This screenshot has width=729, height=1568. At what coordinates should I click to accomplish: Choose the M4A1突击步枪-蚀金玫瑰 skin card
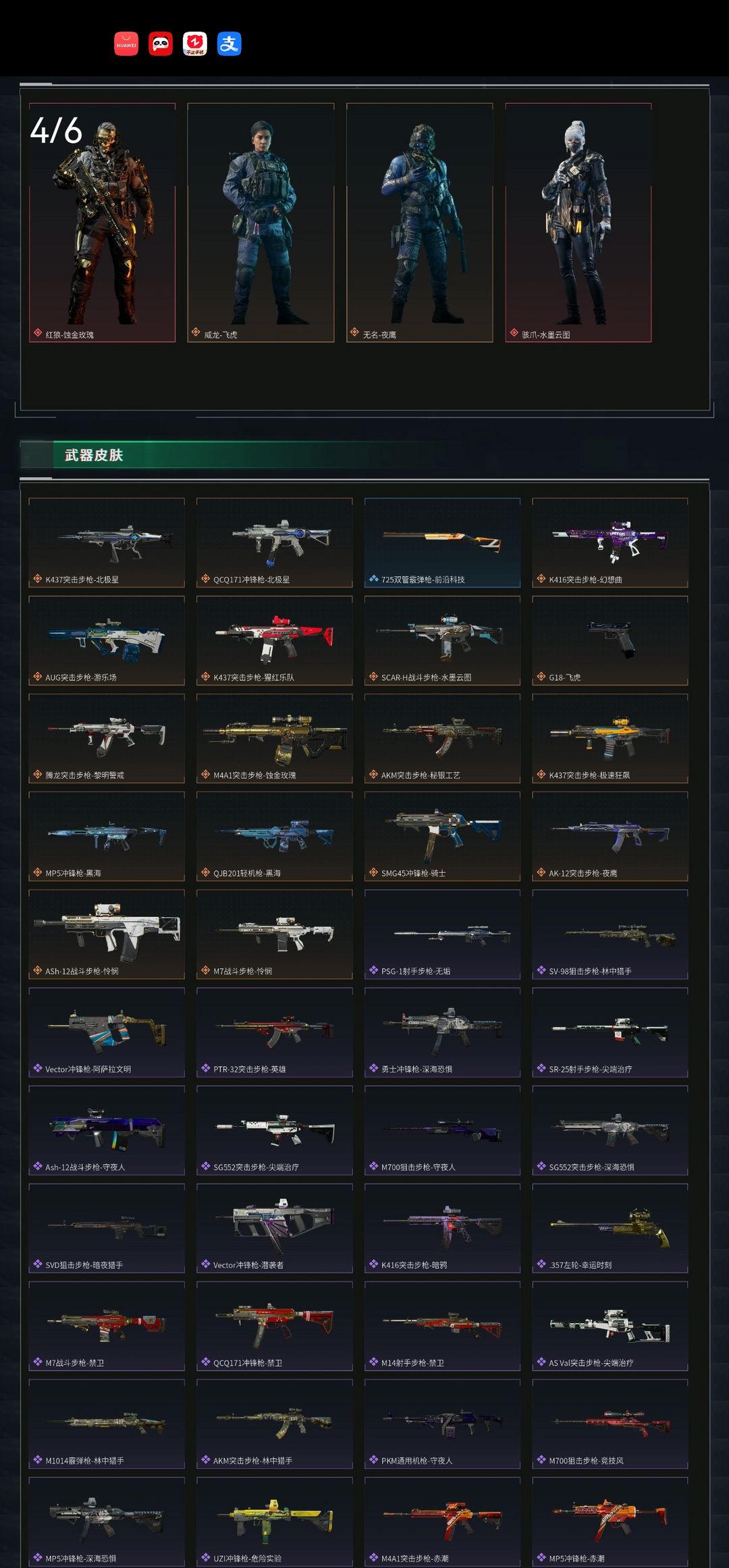click(275, 739)
